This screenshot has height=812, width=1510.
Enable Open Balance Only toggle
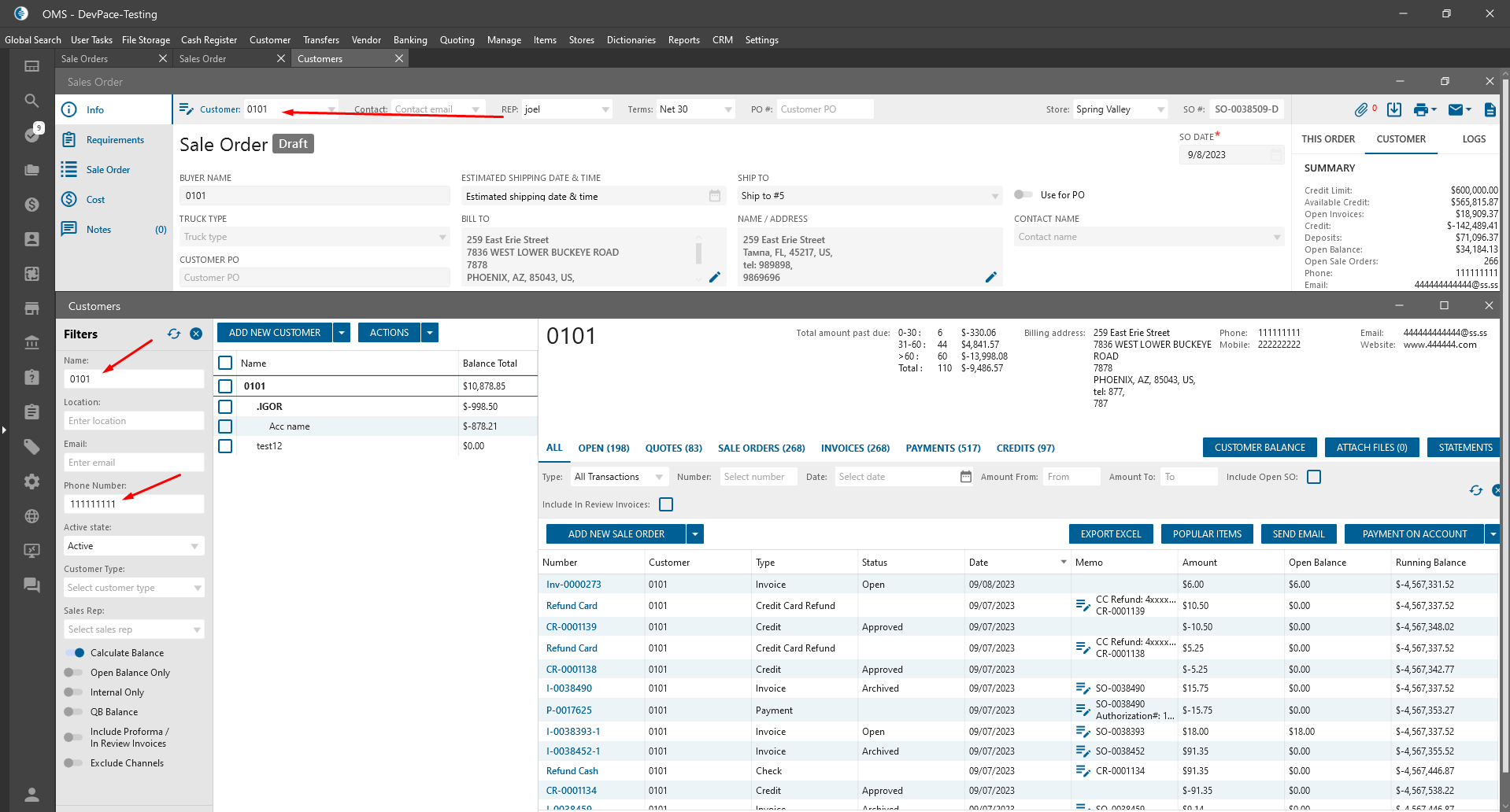pyautogui.click(x=73, y=673)
